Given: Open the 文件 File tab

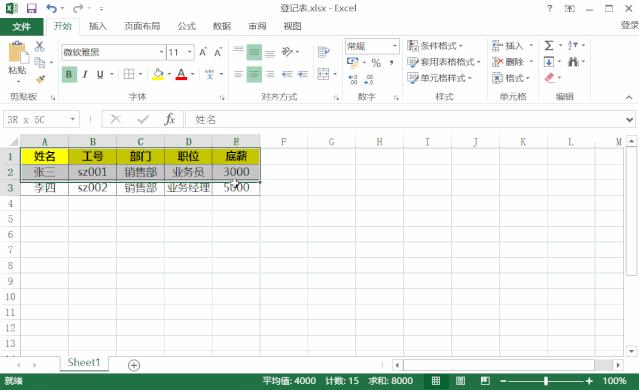Looking at the screenshot, I should (21, 26).
